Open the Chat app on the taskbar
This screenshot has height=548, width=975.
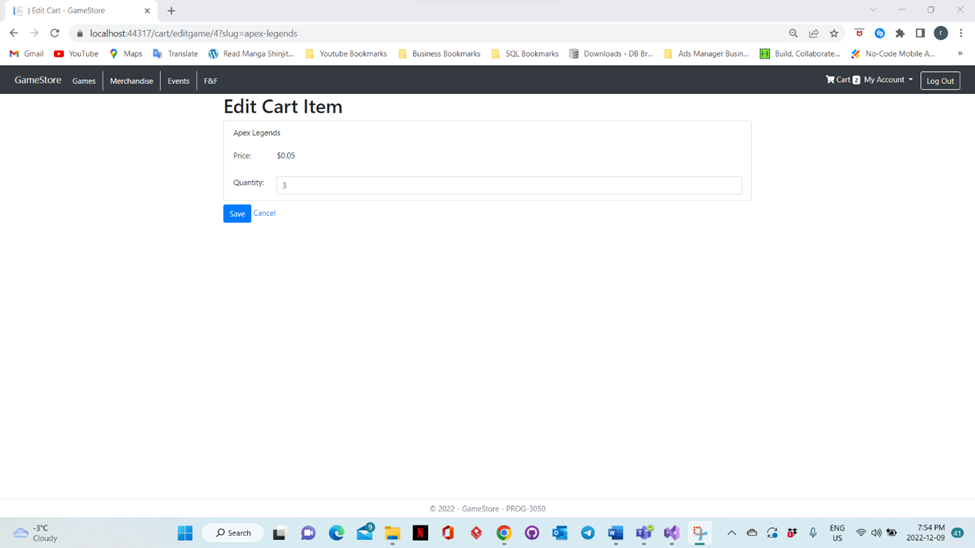click(308, 533)
